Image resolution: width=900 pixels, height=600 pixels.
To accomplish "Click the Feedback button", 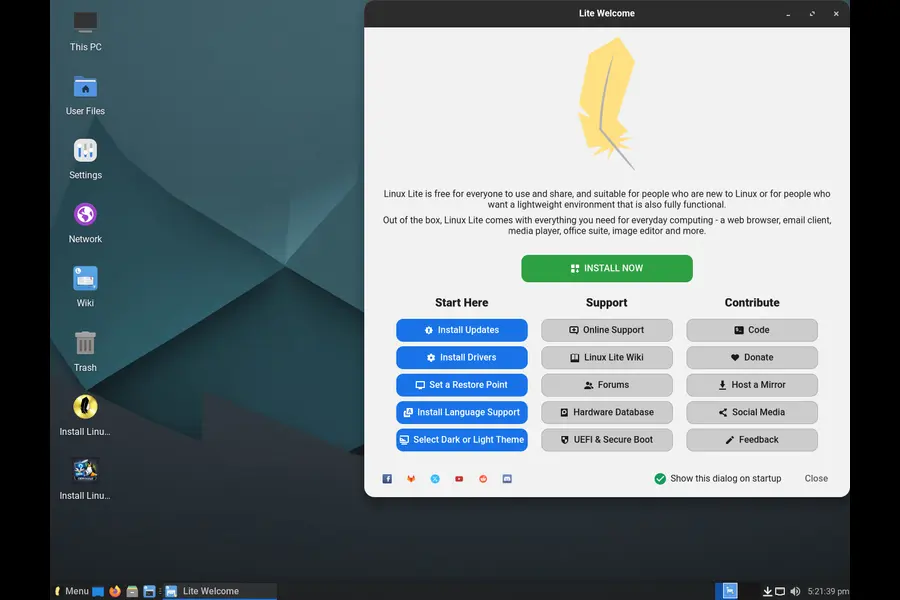I will (752, 440).
